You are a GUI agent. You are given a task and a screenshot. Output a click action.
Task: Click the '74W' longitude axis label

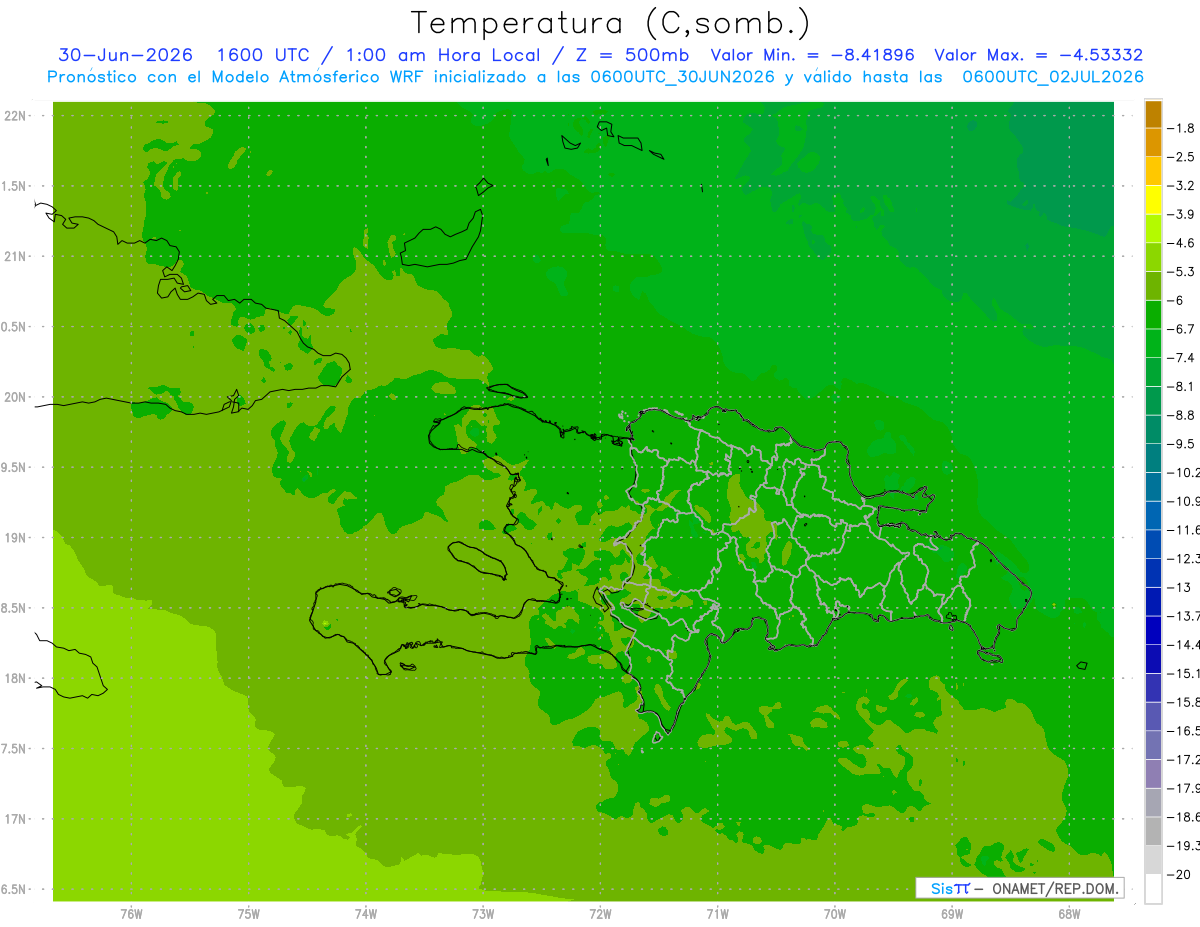(366, 914)
